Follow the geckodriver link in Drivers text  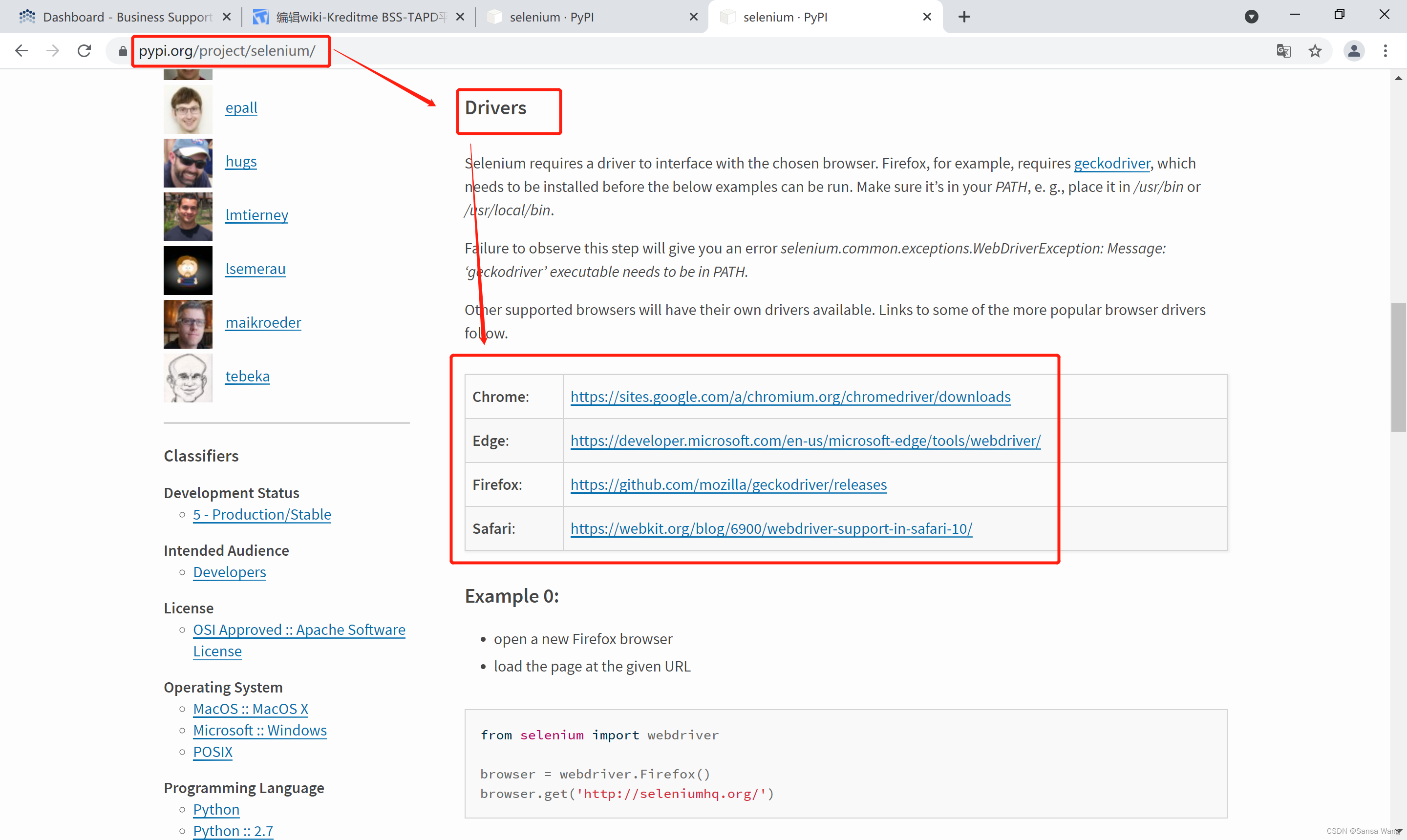coord(1112,164)
